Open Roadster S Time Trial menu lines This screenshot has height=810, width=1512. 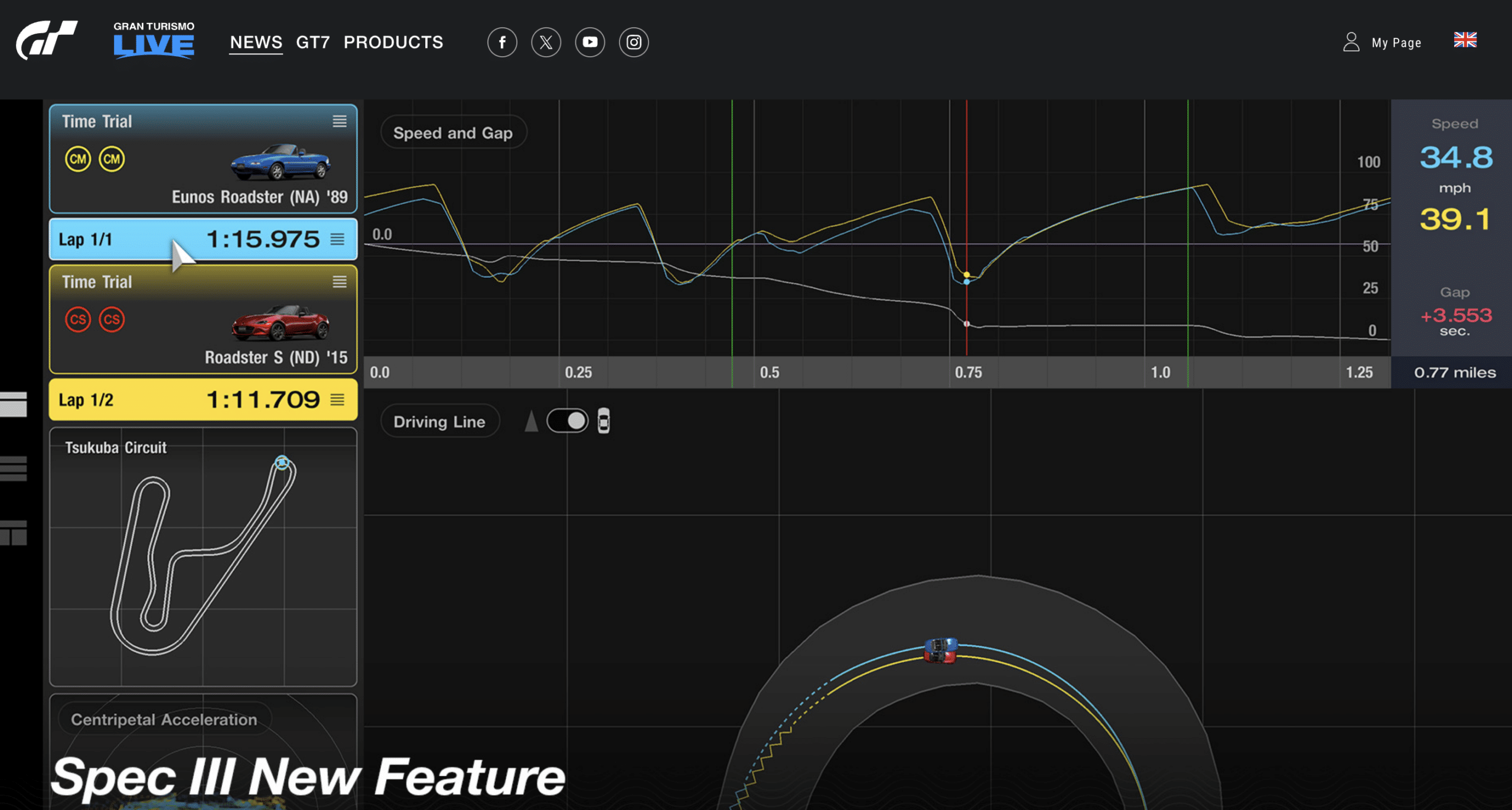pos(339,282)
